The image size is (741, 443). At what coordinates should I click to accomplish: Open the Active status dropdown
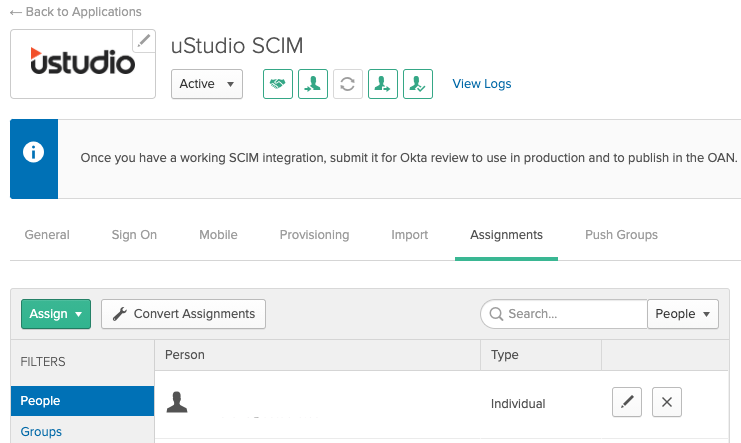click(x=207, y=84)
